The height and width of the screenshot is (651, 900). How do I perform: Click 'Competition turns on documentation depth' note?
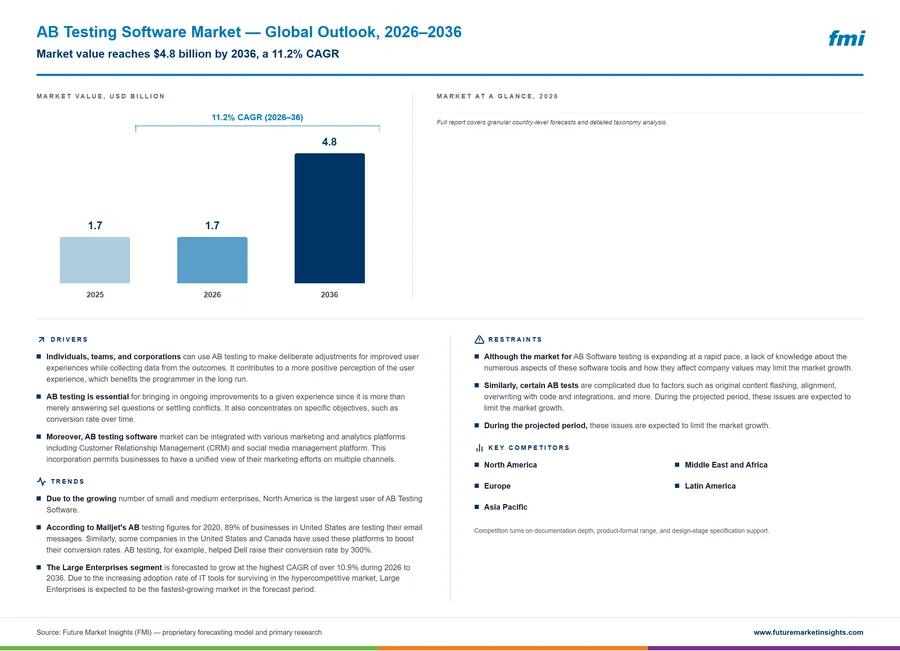[x=622, y=531]
